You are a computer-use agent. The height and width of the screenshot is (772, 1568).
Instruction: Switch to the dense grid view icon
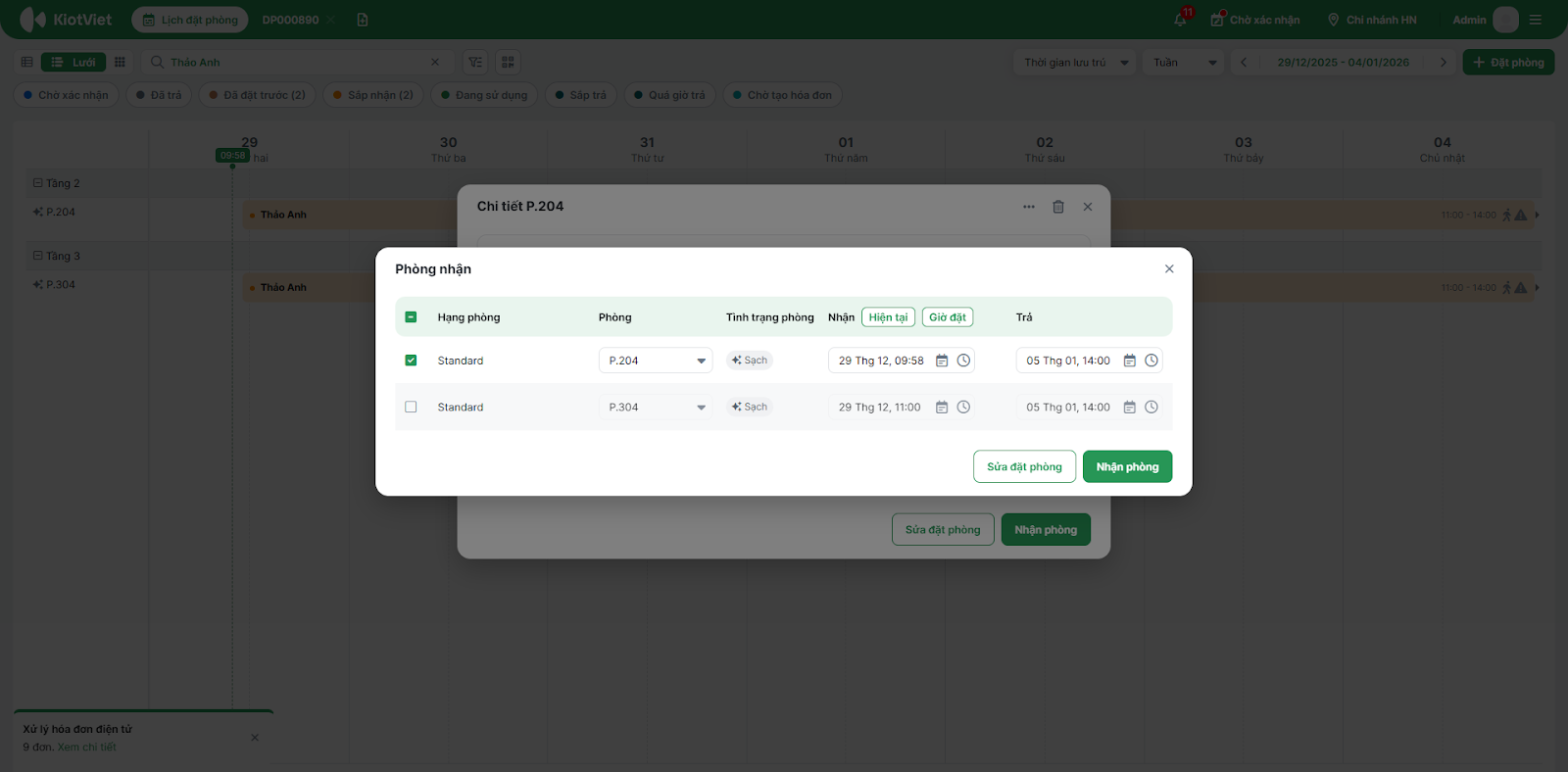[x=120, y=62]
